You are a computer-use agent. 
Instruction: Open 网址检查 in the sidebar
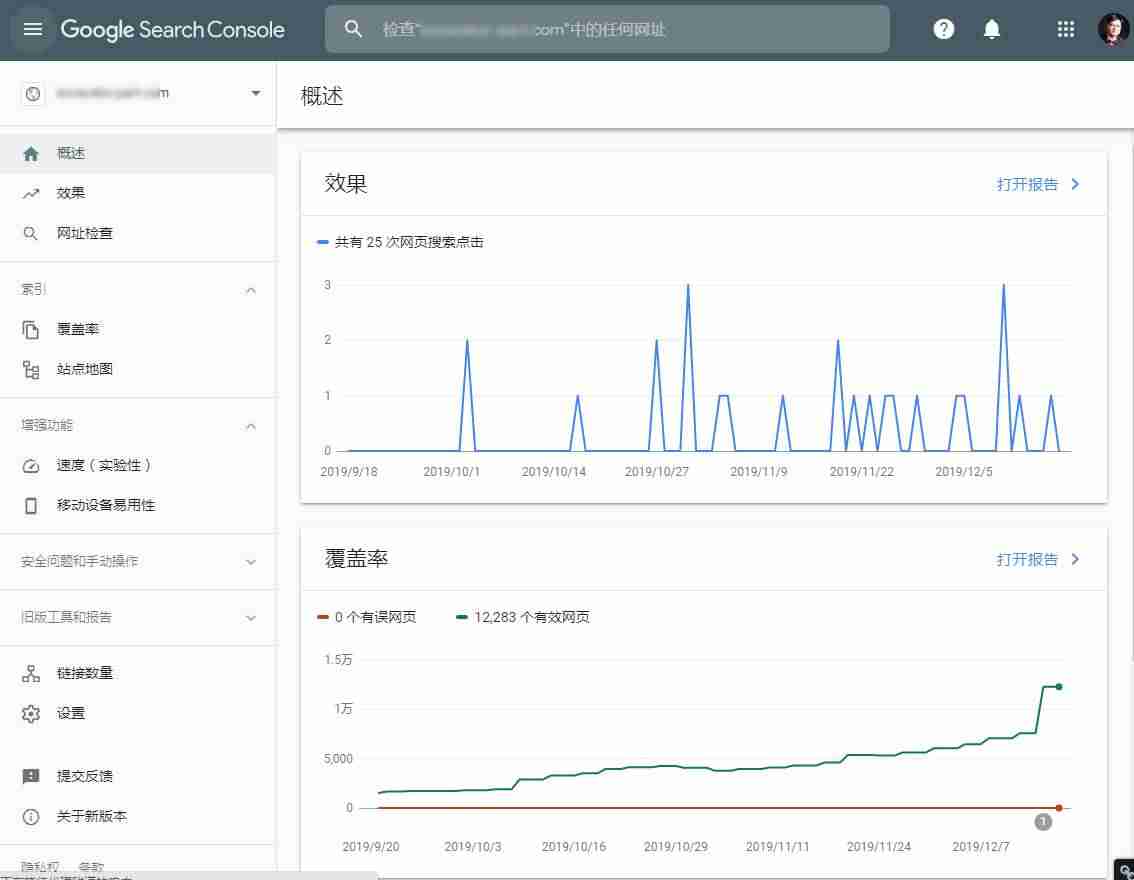[x=137, y=234]
